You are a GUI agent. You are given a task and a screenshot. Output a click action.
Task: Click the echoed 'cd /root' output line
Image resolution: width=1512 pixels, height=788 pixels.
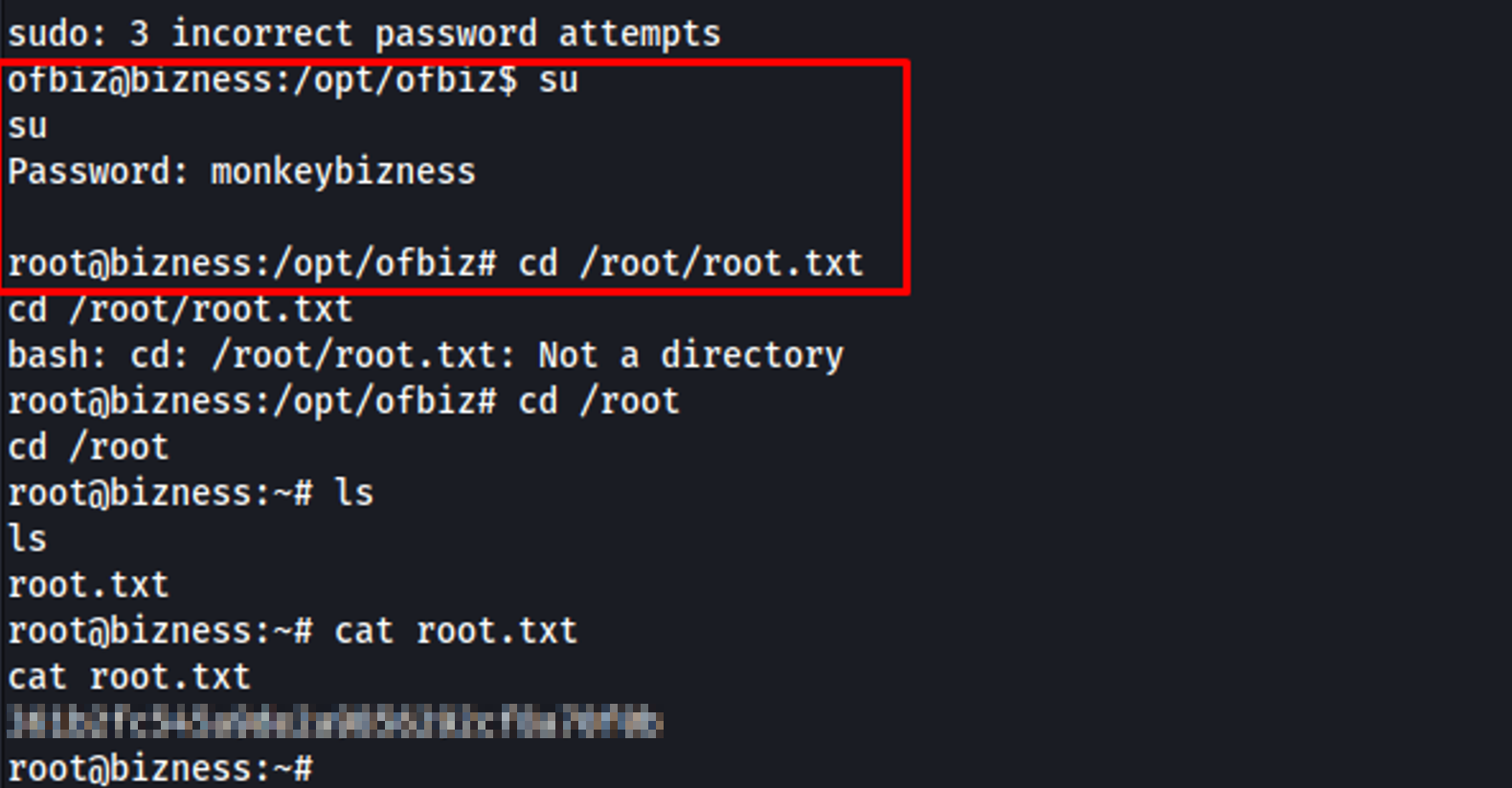[88, 447]
